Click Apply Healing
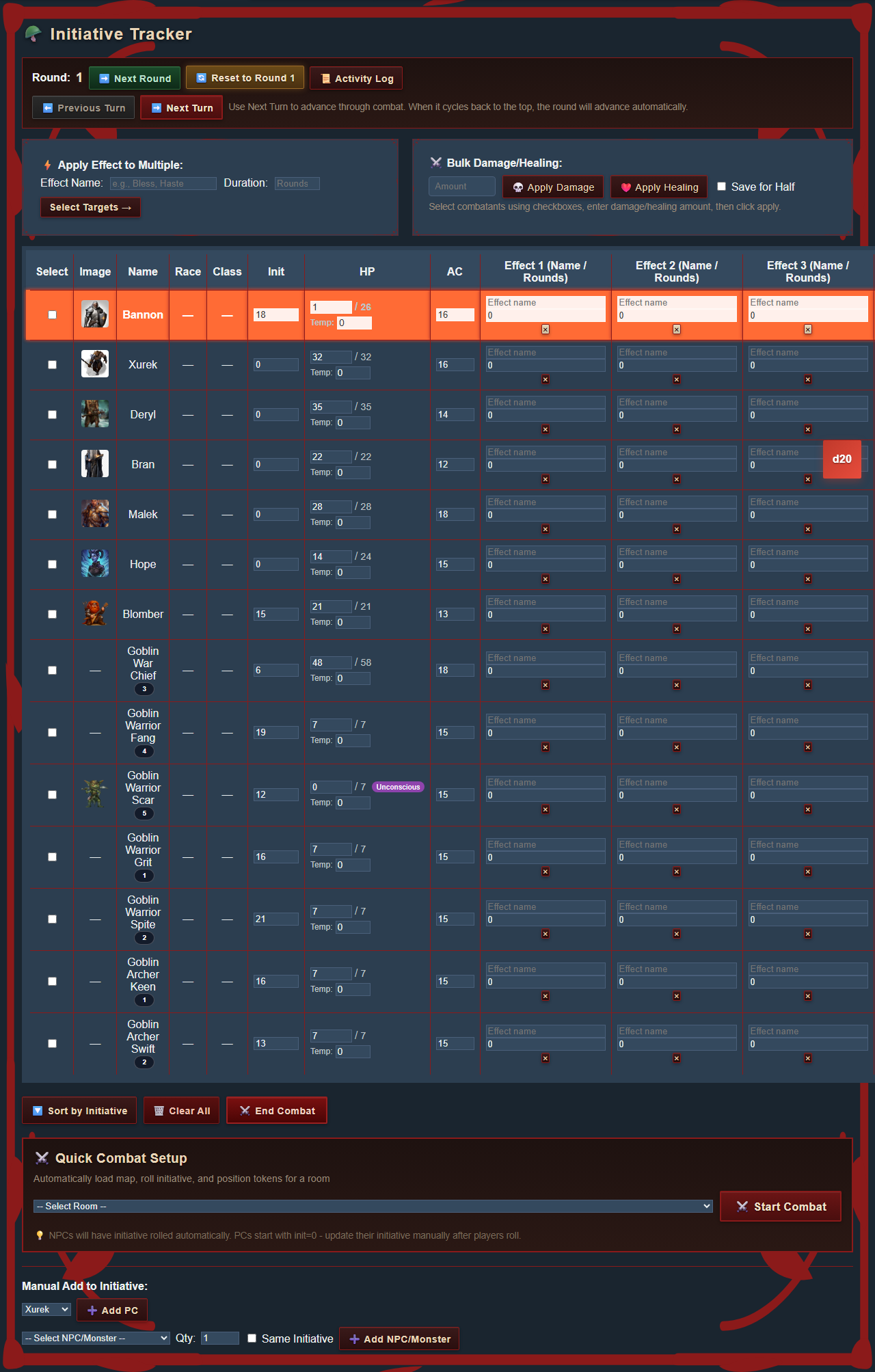This screenshot has height=1372, width=875. pyautogui.click(x=659, y=187)
